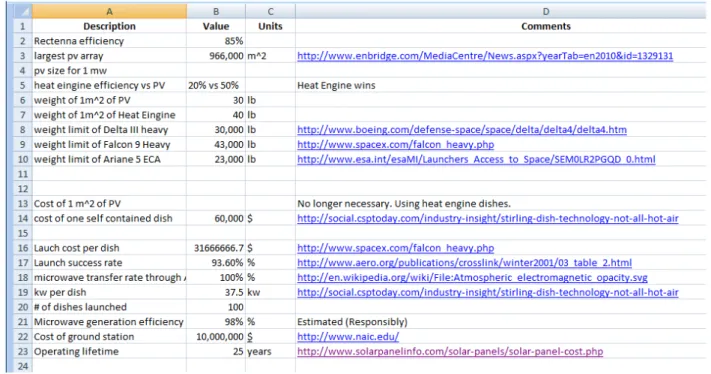This screenshot has height=374, width=711.
Task: Open the spacex.com link in row 9
Action: click(395, 145)
